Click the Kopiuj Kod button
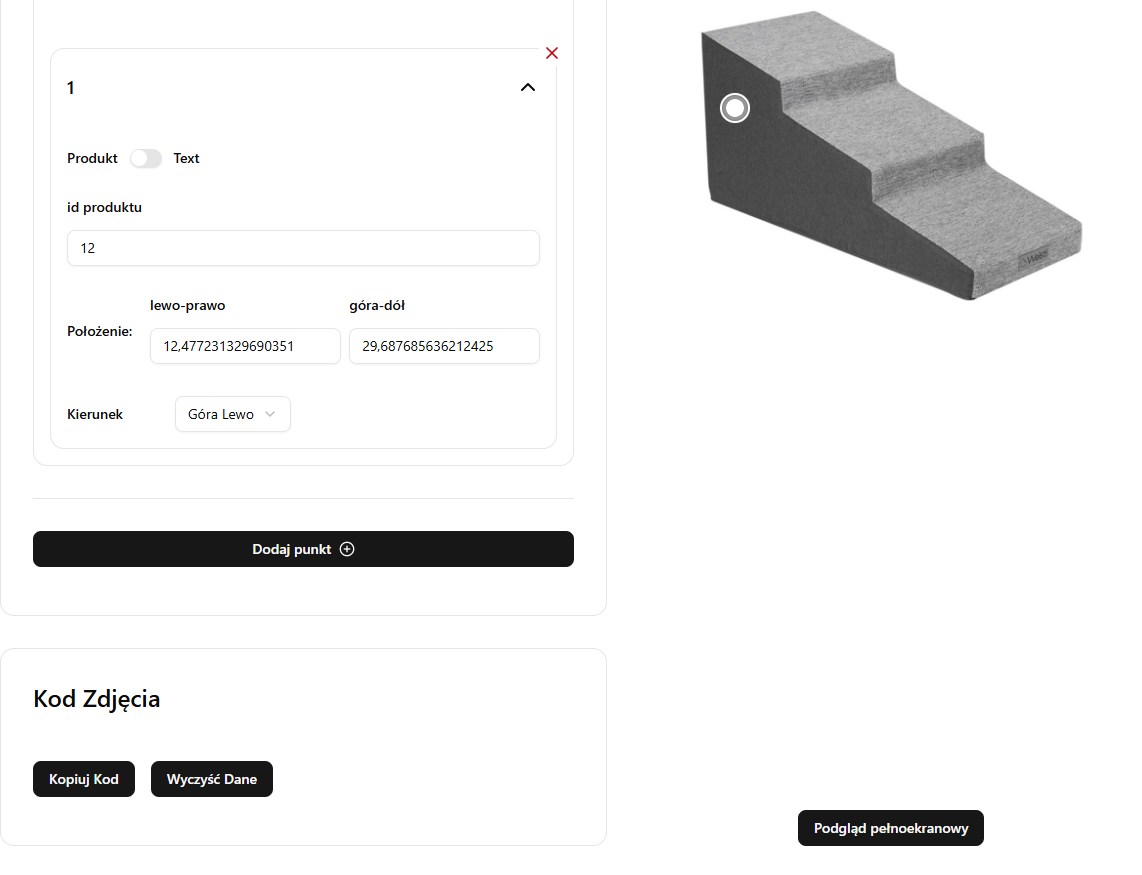 [x=84, y=779]
